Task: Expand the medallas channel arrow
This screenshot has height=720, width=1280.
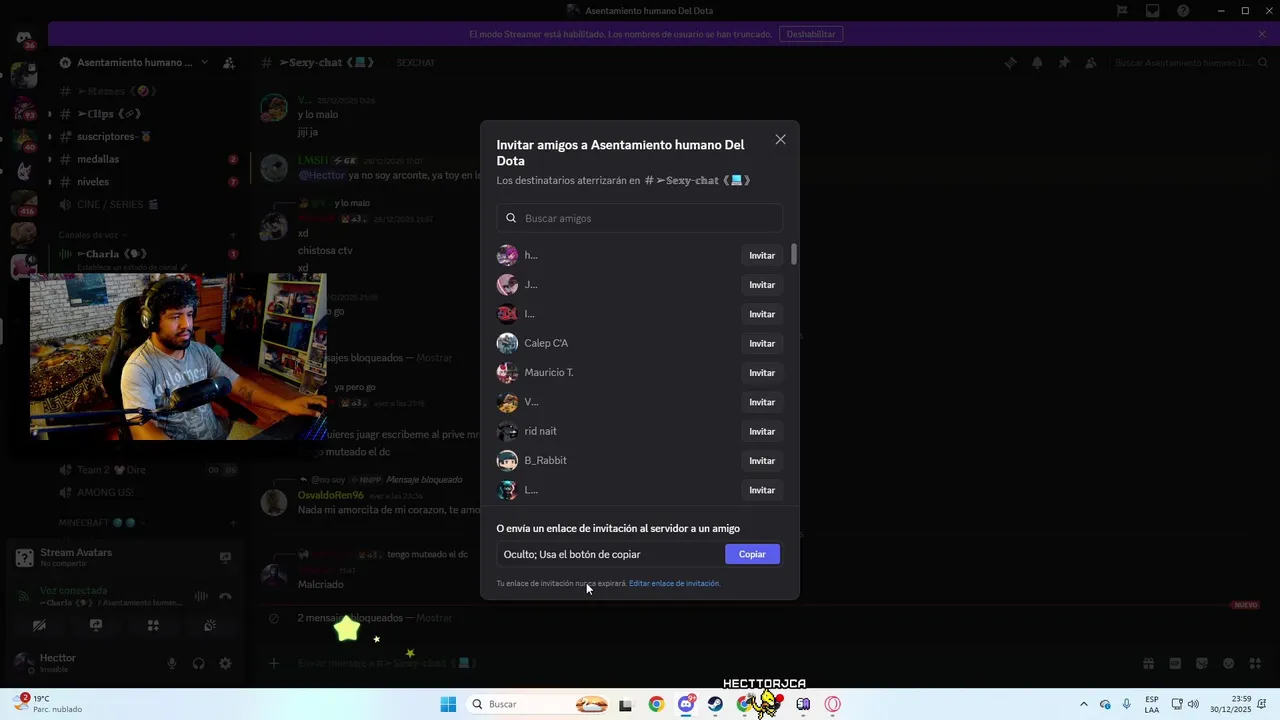Action: point(50,160)
